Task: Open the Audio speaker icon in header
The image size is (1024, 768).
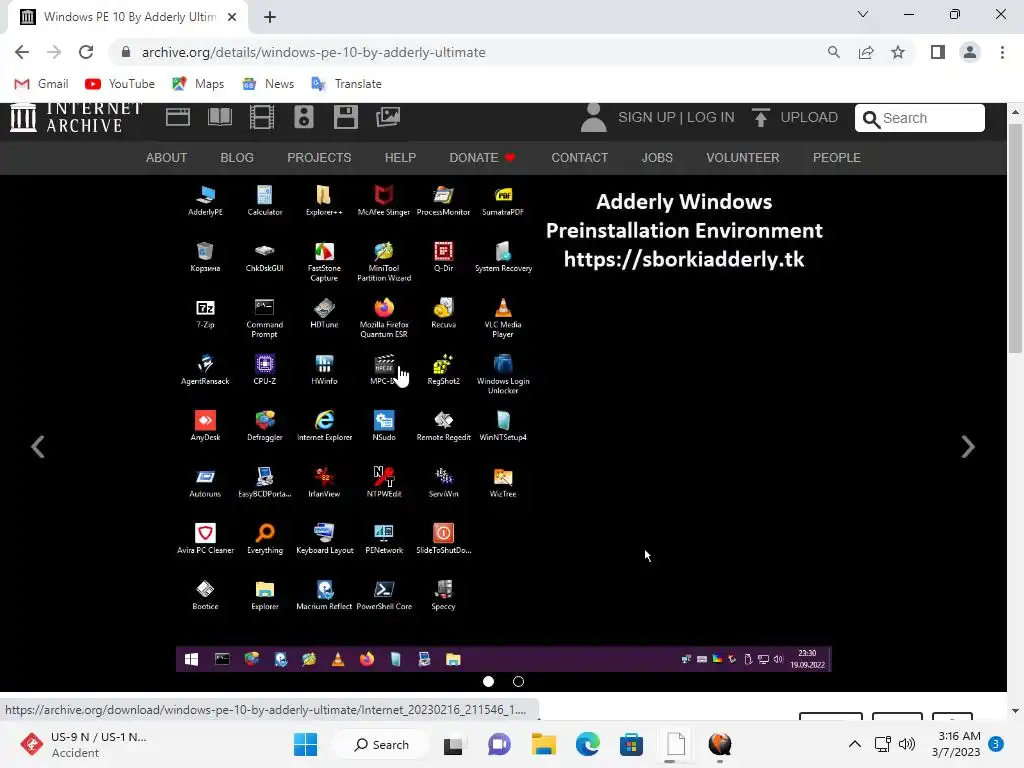Action: pos(304,118)
